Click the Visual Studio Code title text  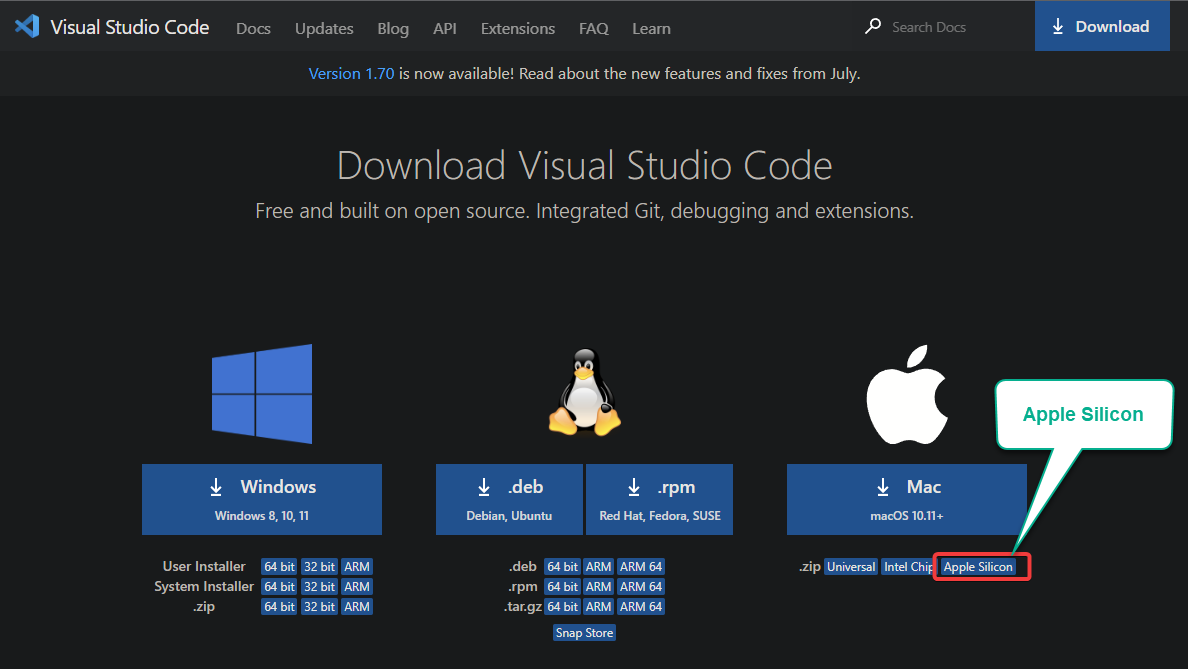click(130, 27)
